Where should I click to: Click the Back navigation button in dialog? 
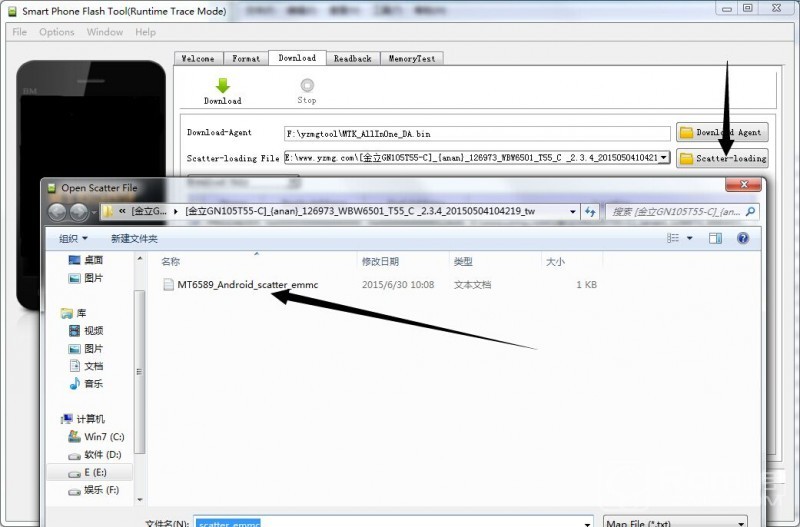(57, 212)
